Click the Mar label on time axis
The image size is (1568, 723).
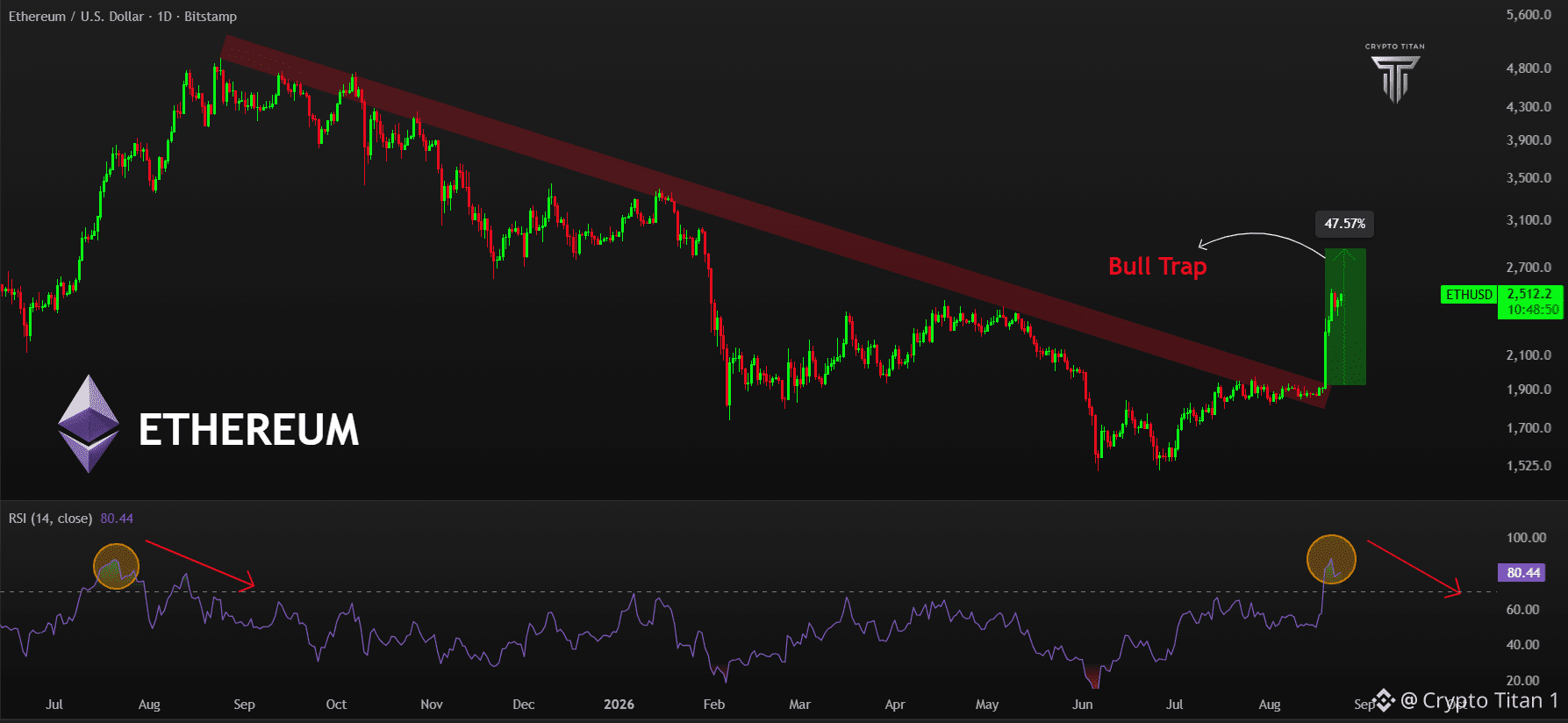pyautogui.click(x=800, y=705)
